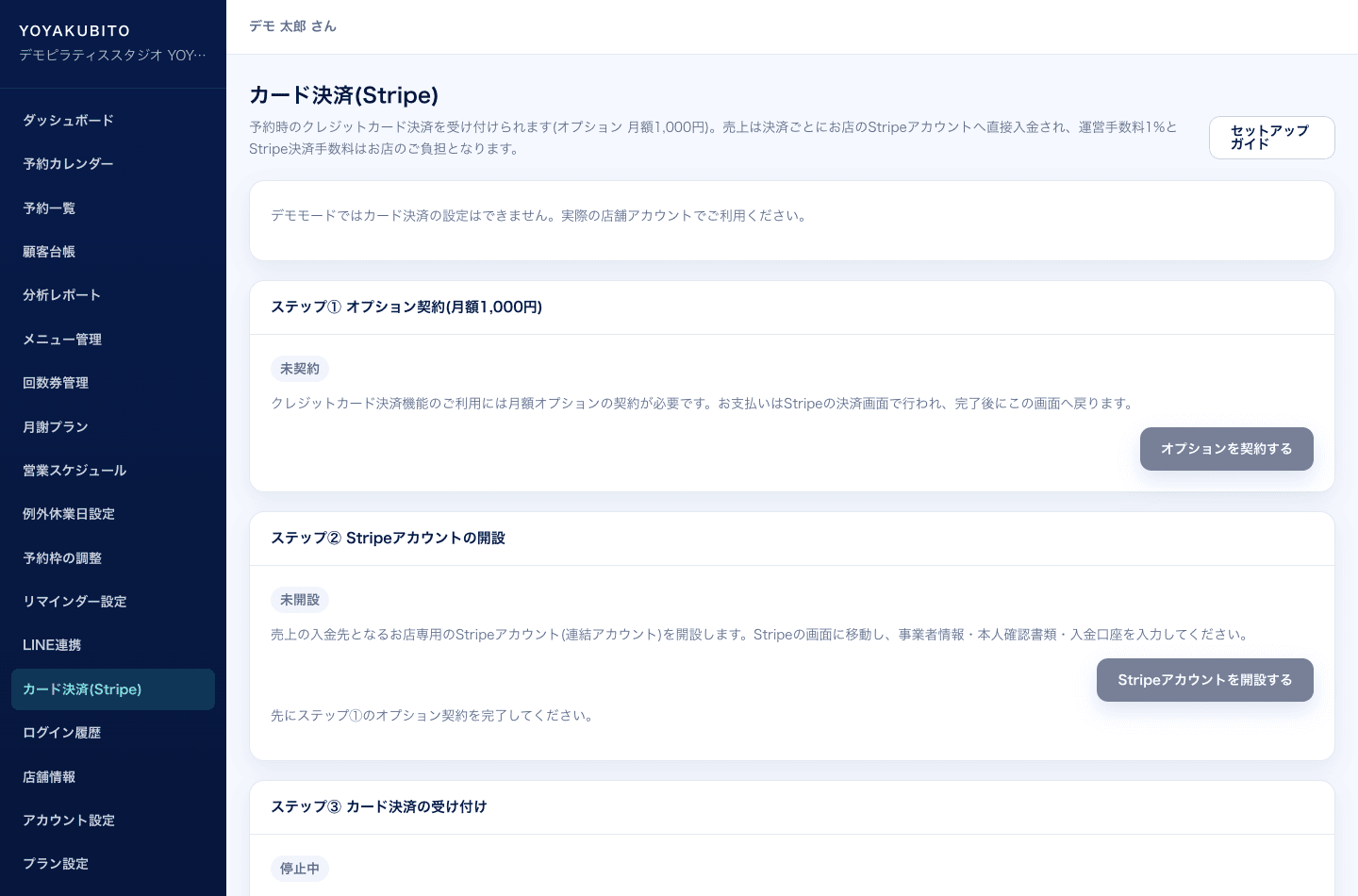Click デモ 太郎 さん user name
The image size is (1358, 896).
292,26
